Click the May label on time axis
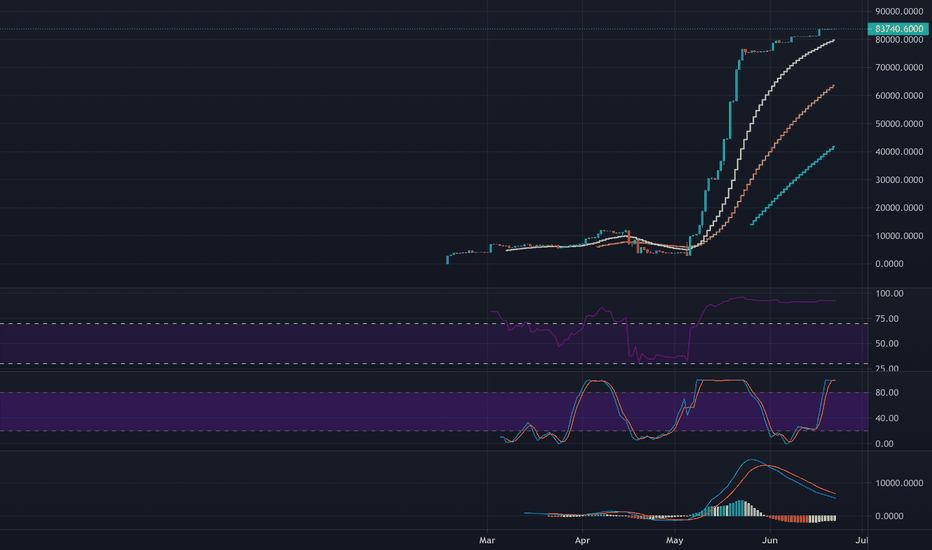This screenshot has height=550, width=932. (x=675, y=540)
